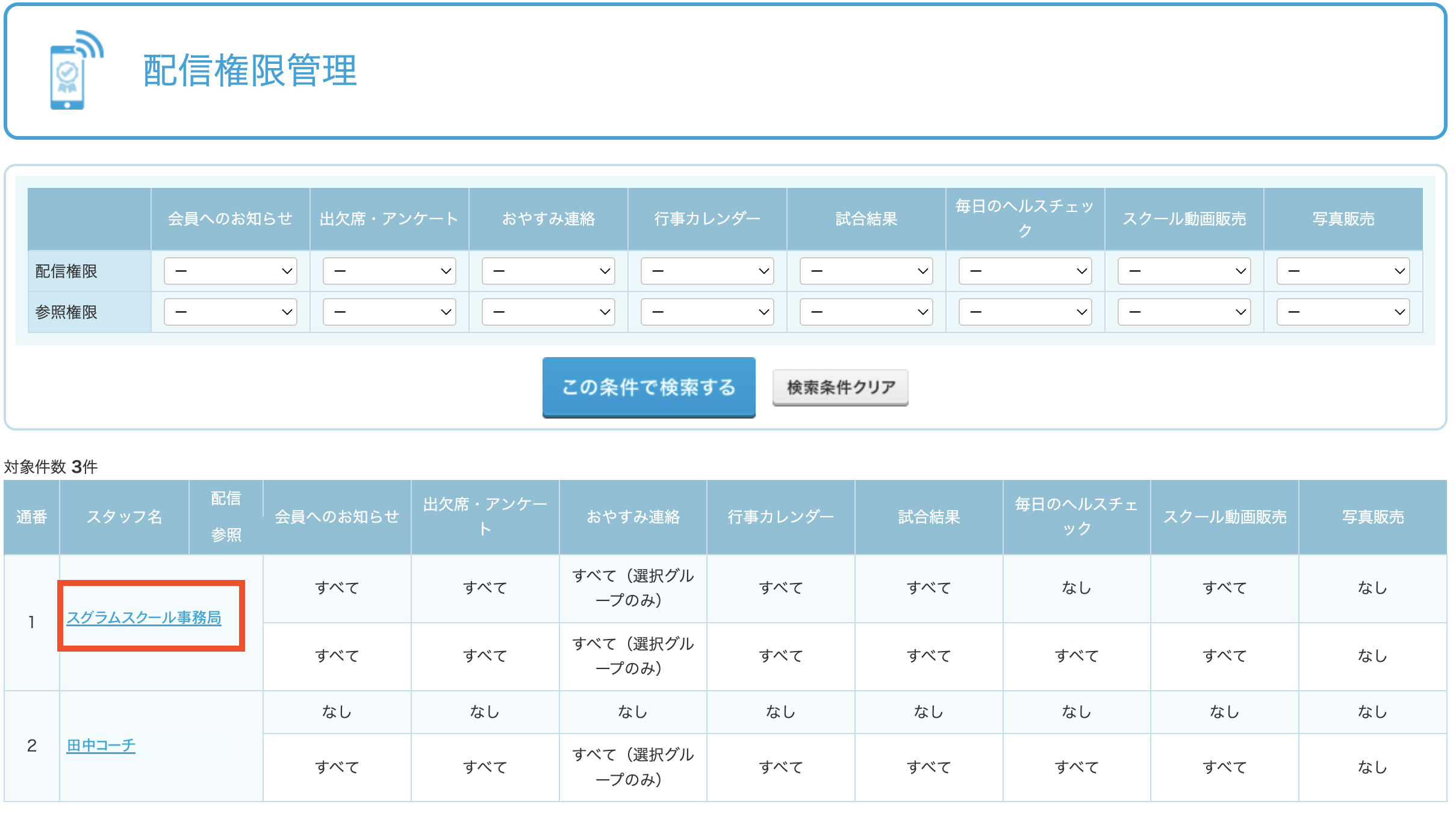Click the この条件で検索する button
The width and height of the screenshot is (1456, 813).
649,387
